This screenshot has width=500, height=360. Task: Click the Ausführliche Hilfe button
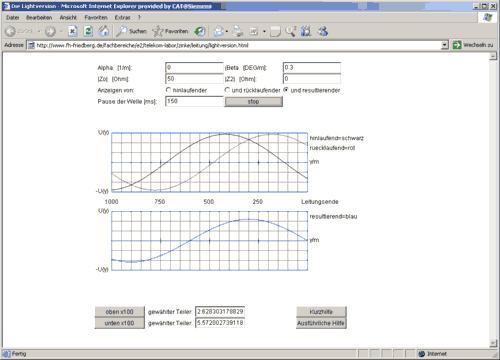321,323
